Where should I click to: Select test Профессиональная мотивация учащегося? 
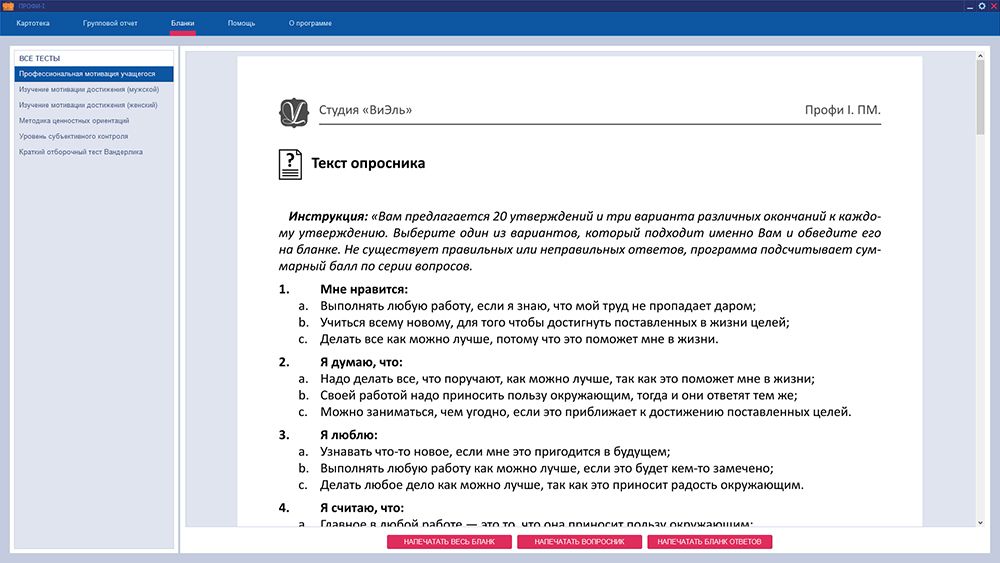[87, 74]
